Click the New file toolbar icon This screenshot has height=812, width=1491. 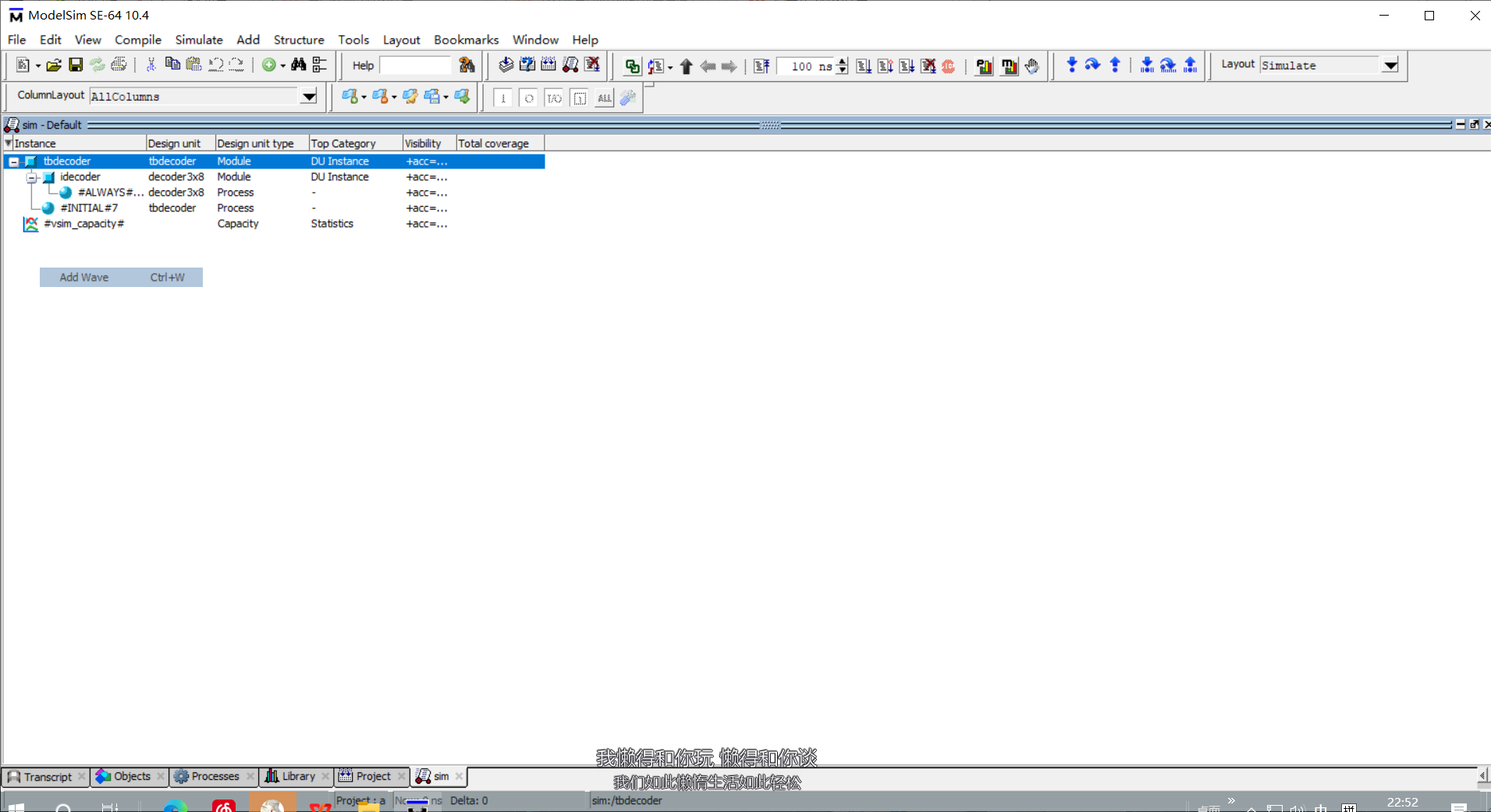23,66
